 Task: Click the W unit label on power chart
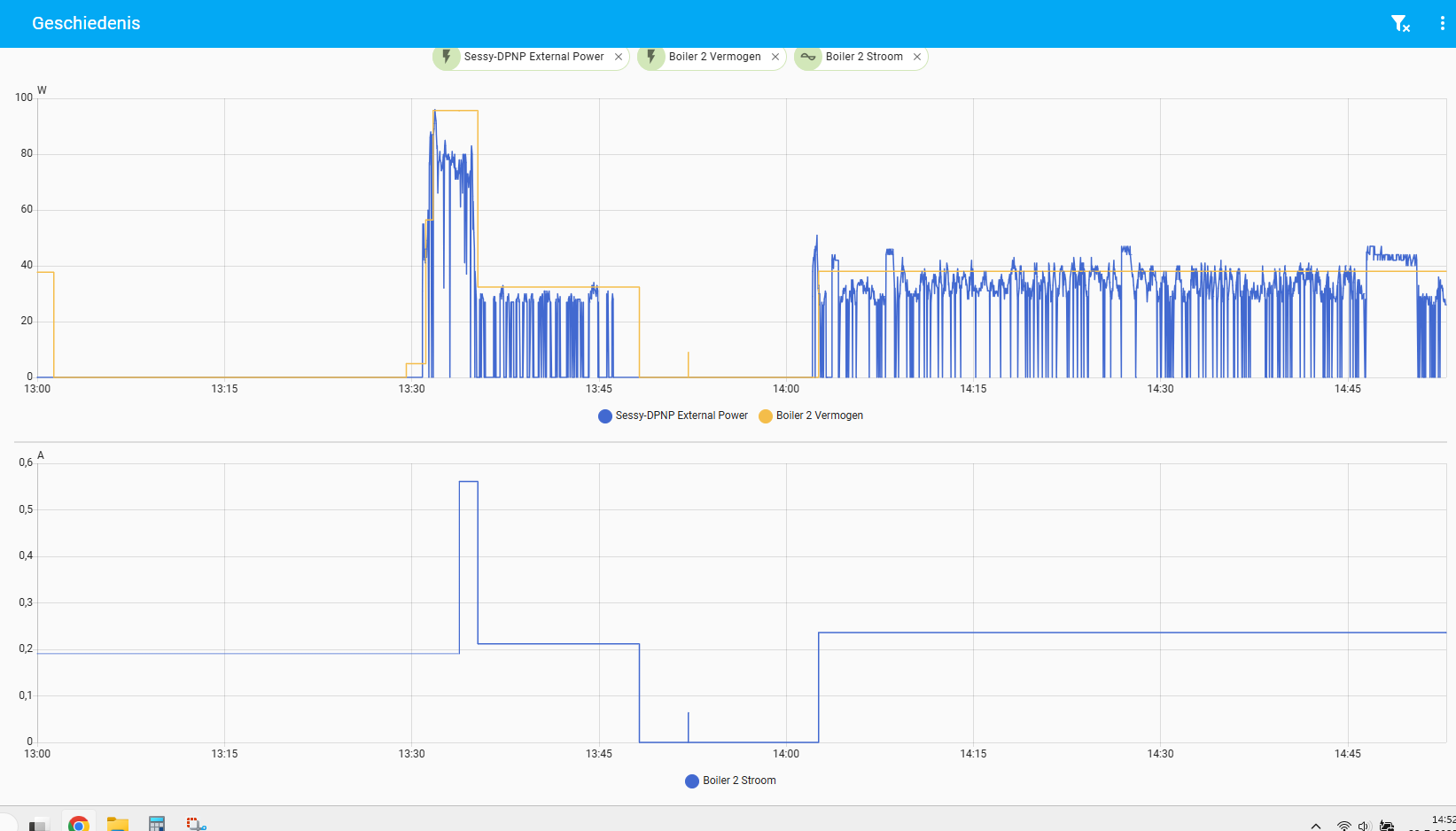42,90
